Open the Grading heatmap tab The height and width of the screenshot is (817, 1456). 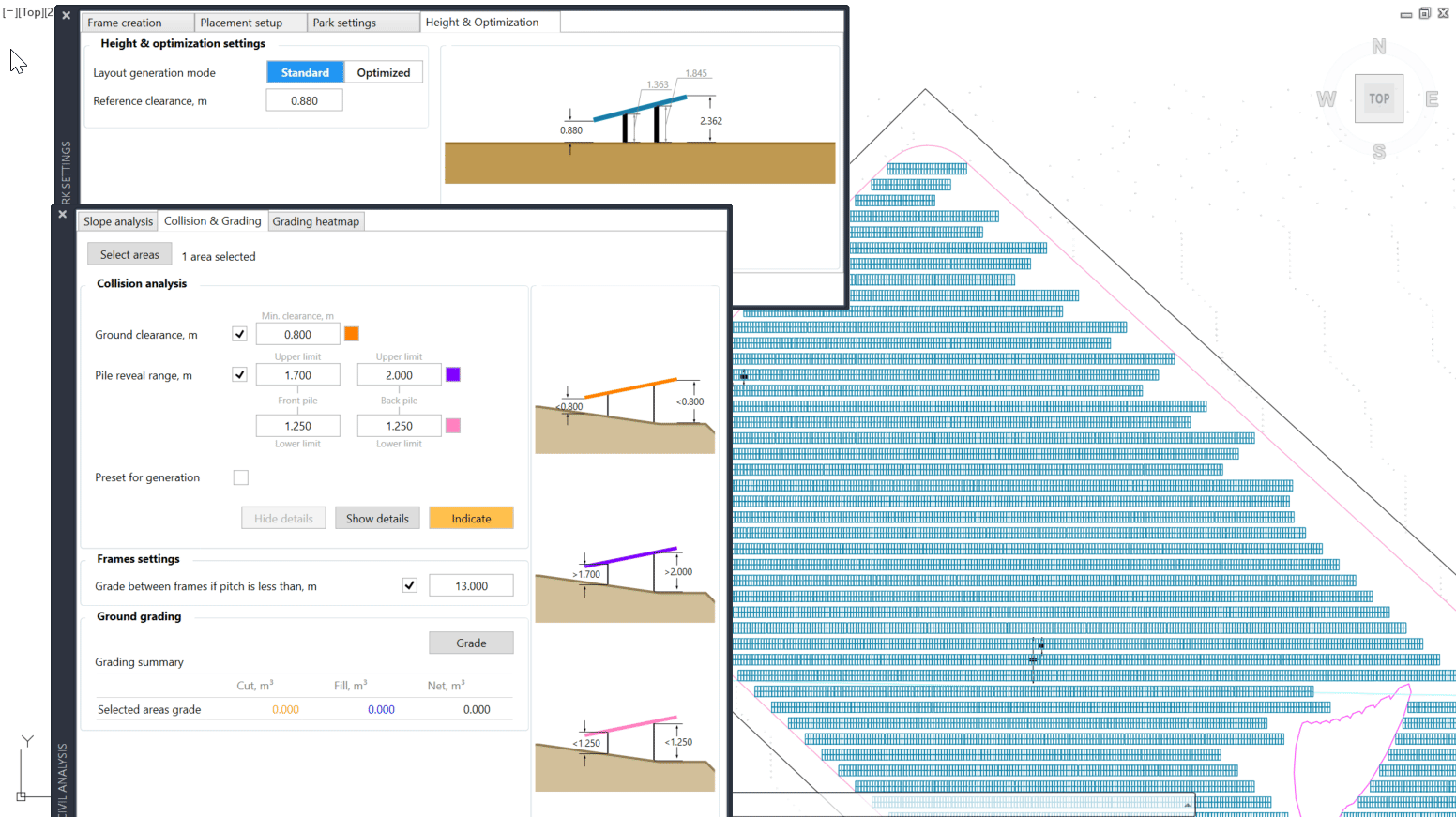pos(316,221)
